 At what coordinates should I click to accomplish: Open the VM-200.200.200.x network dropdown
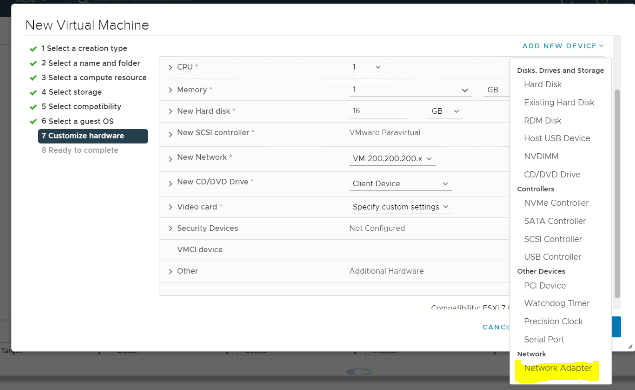[x=392, y=158]
